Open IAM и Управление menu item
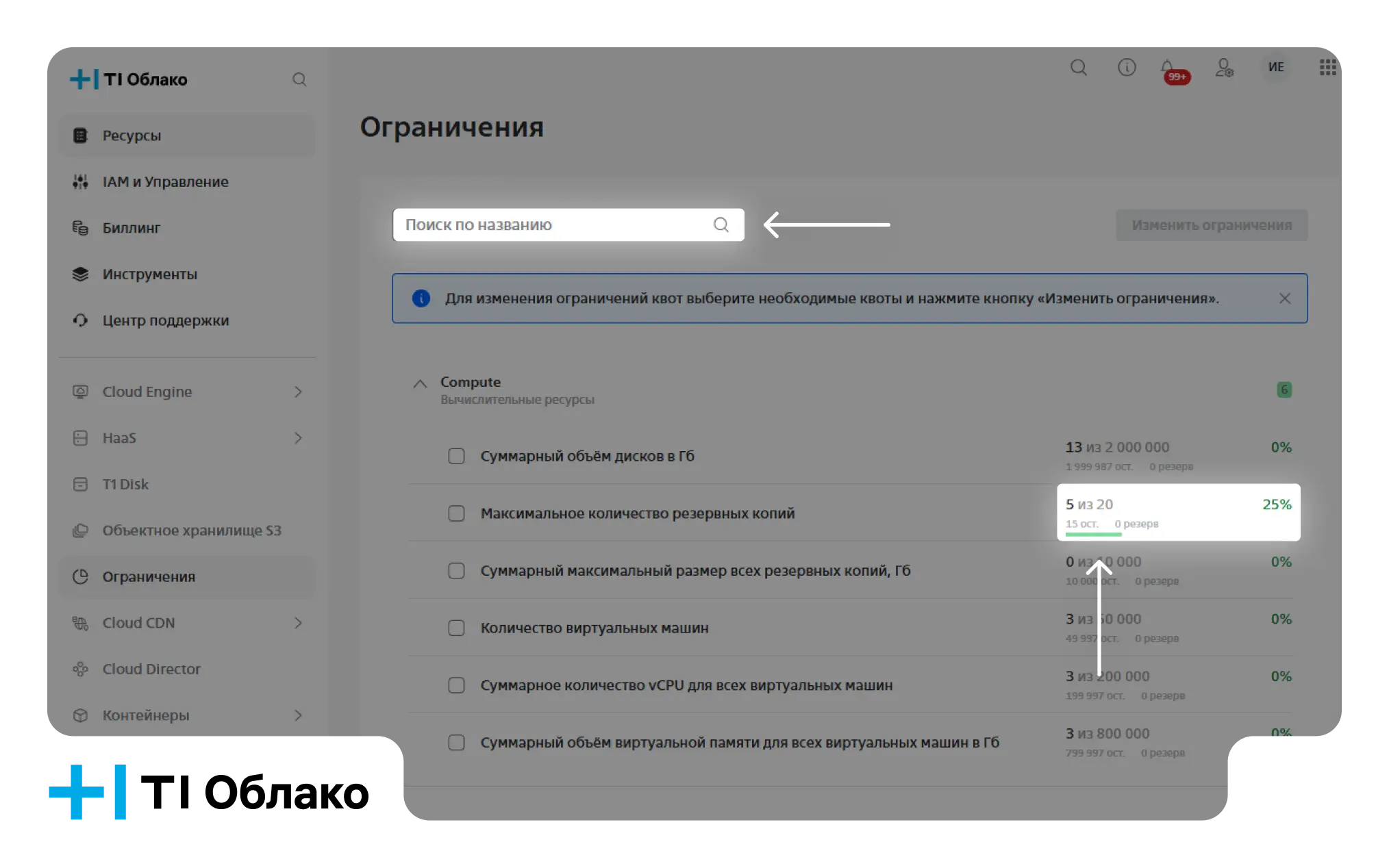The width and height of the screenshot is (1389, 868). 187,181
